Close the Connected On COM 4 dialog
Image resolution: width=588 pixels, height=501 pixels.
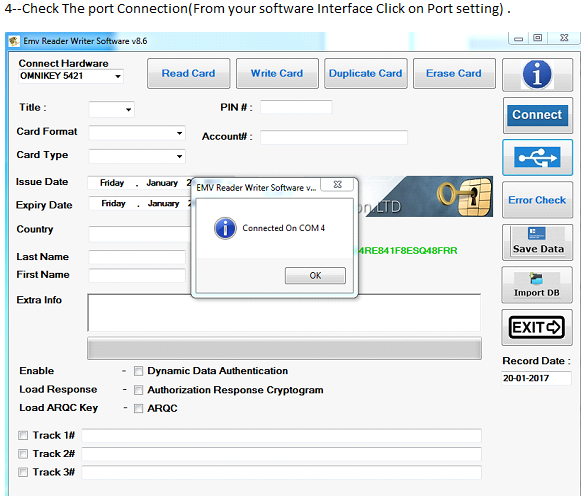338,184
